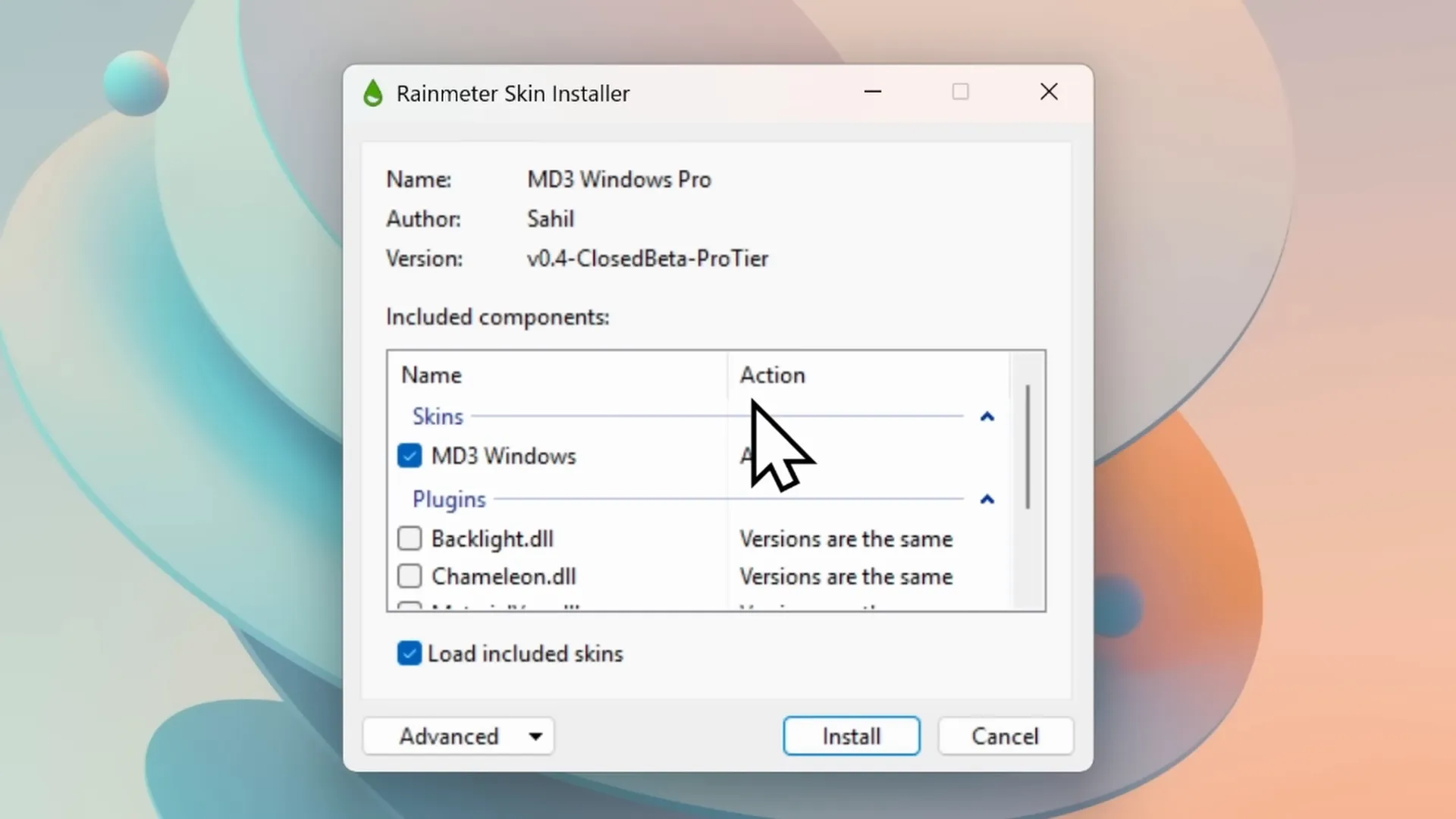The image size is (1456, 819).
Task: Enable the Chameleon.dll plugin checkbox
Action: [x=409, y=576]
